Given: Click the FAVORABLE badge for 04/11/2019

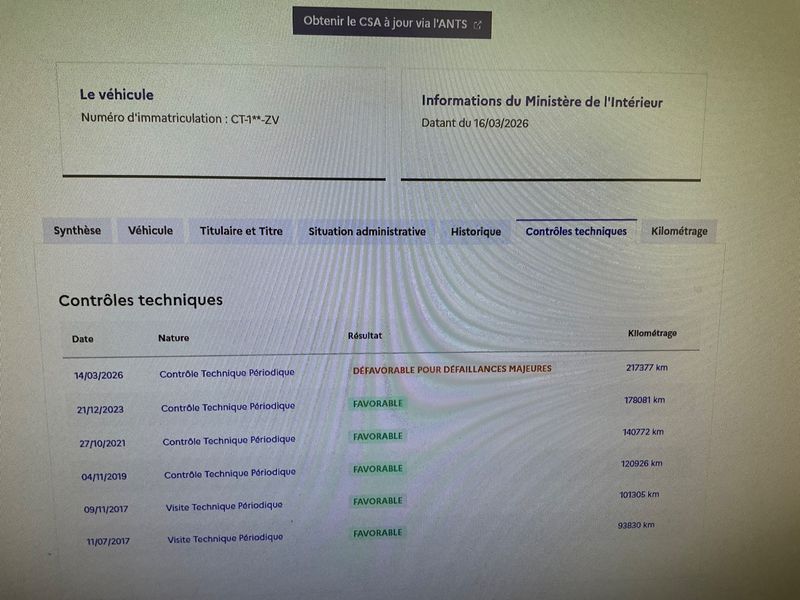Looking at the screenshot, I should tap(378, 469).
